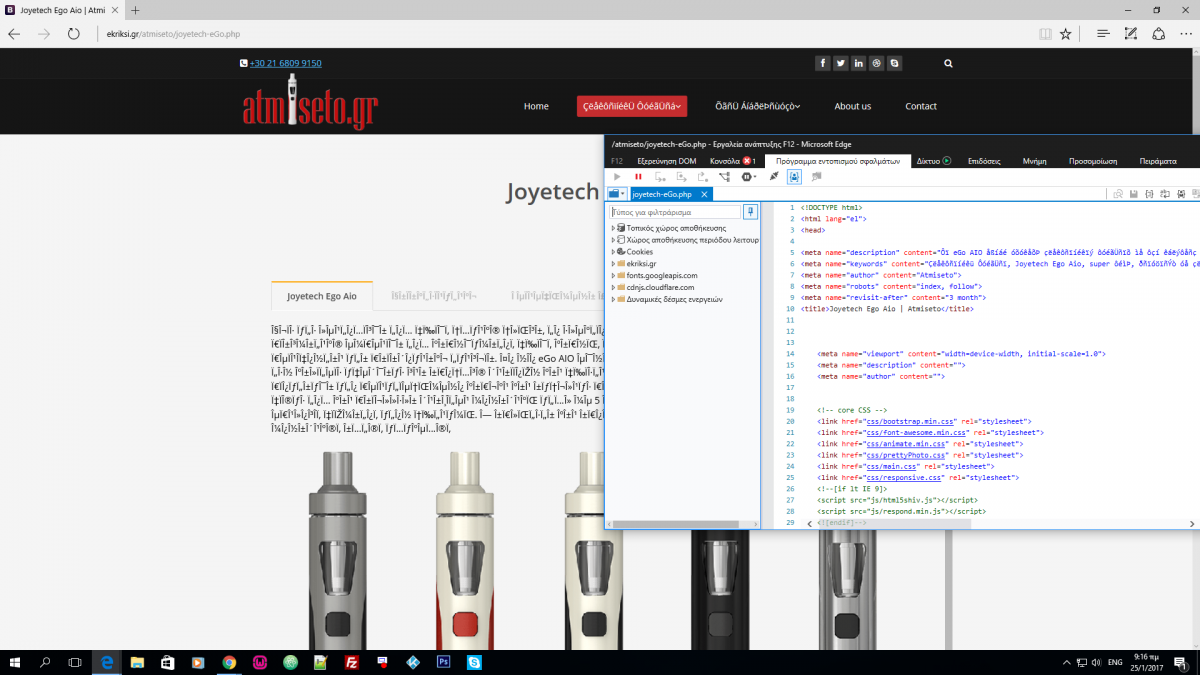Expand the cdnjs.cloudflare.com folder
Screen dimensions: 1200x675
click(613, 287)
